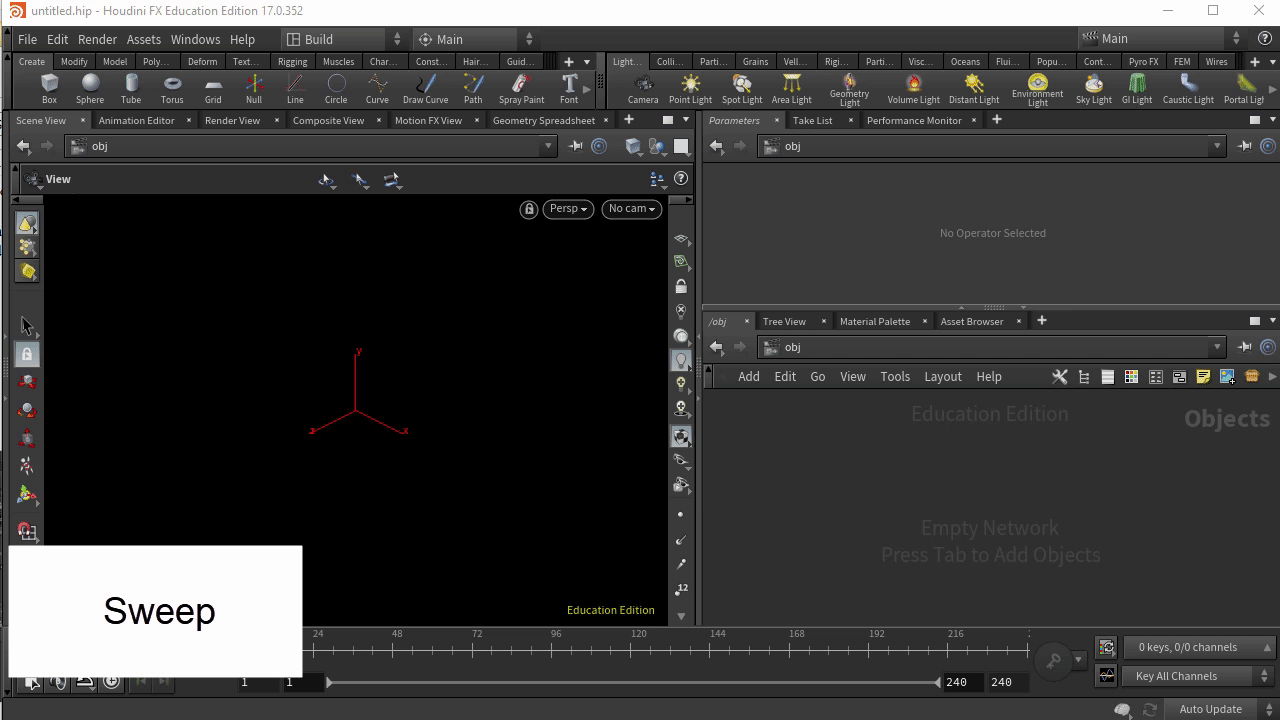Click Auto Update in status bar

coord(1210,709)
